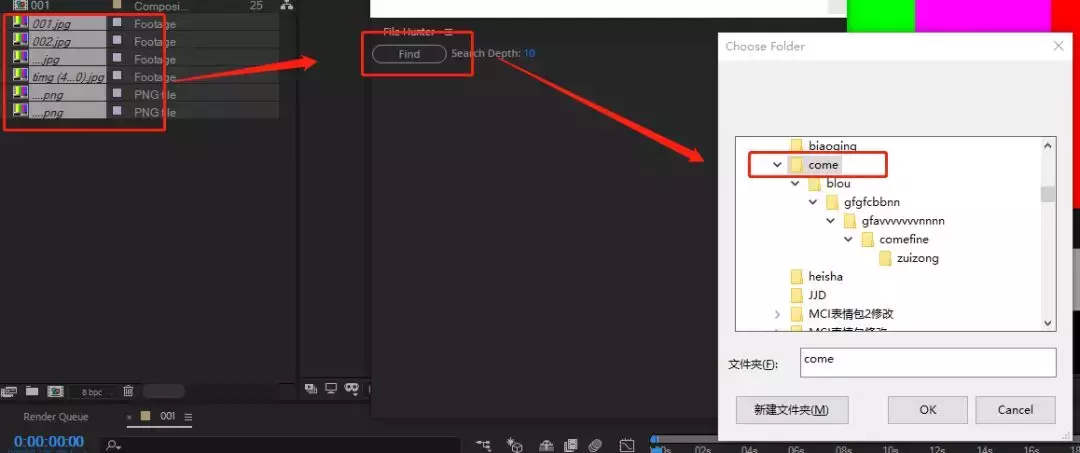Image resolution: width=1080 pixels, height=453 pixels.
Task: Delete selected items with the trash icon
Action: pos(128,391)
